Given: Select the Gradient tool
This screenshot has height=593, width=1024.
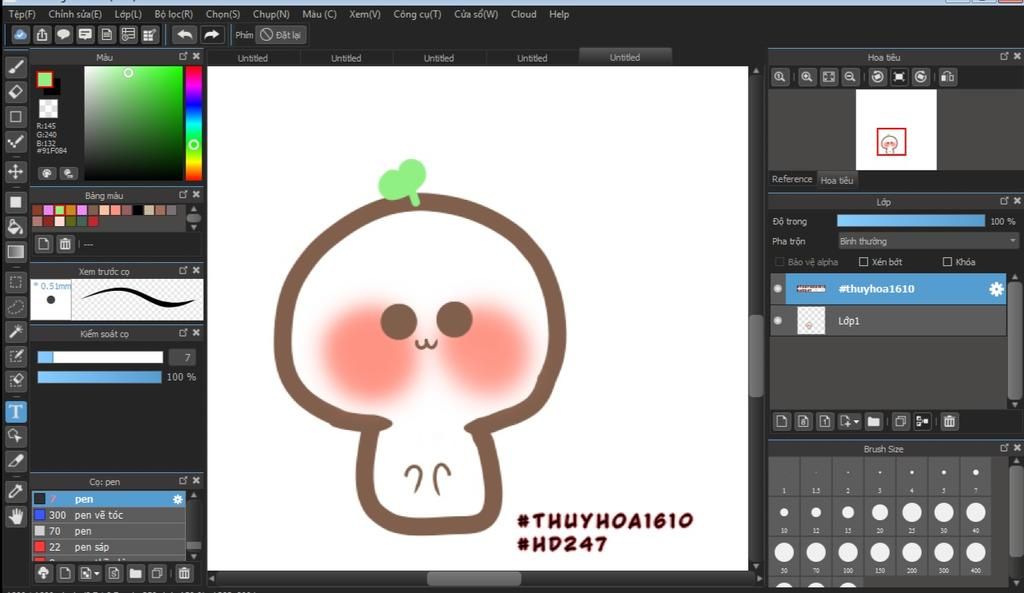Looking at the screenshot, I should coord(16,251).
